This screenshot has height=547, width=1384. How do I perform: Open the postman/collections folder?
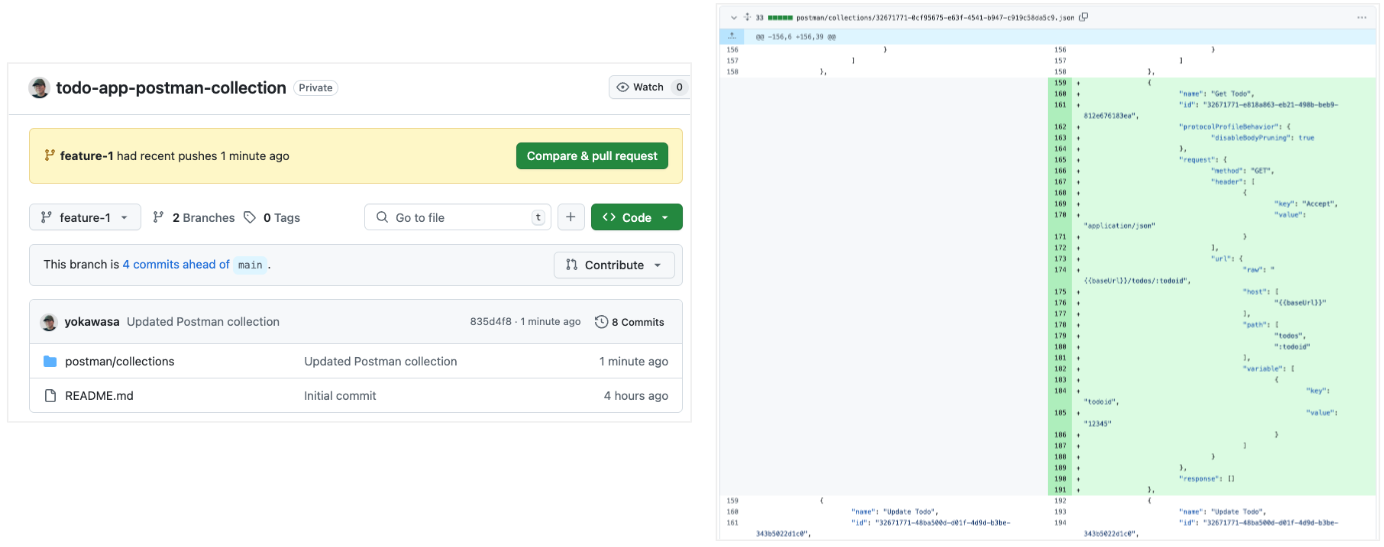pyautogui.click(x=119, y=361)
